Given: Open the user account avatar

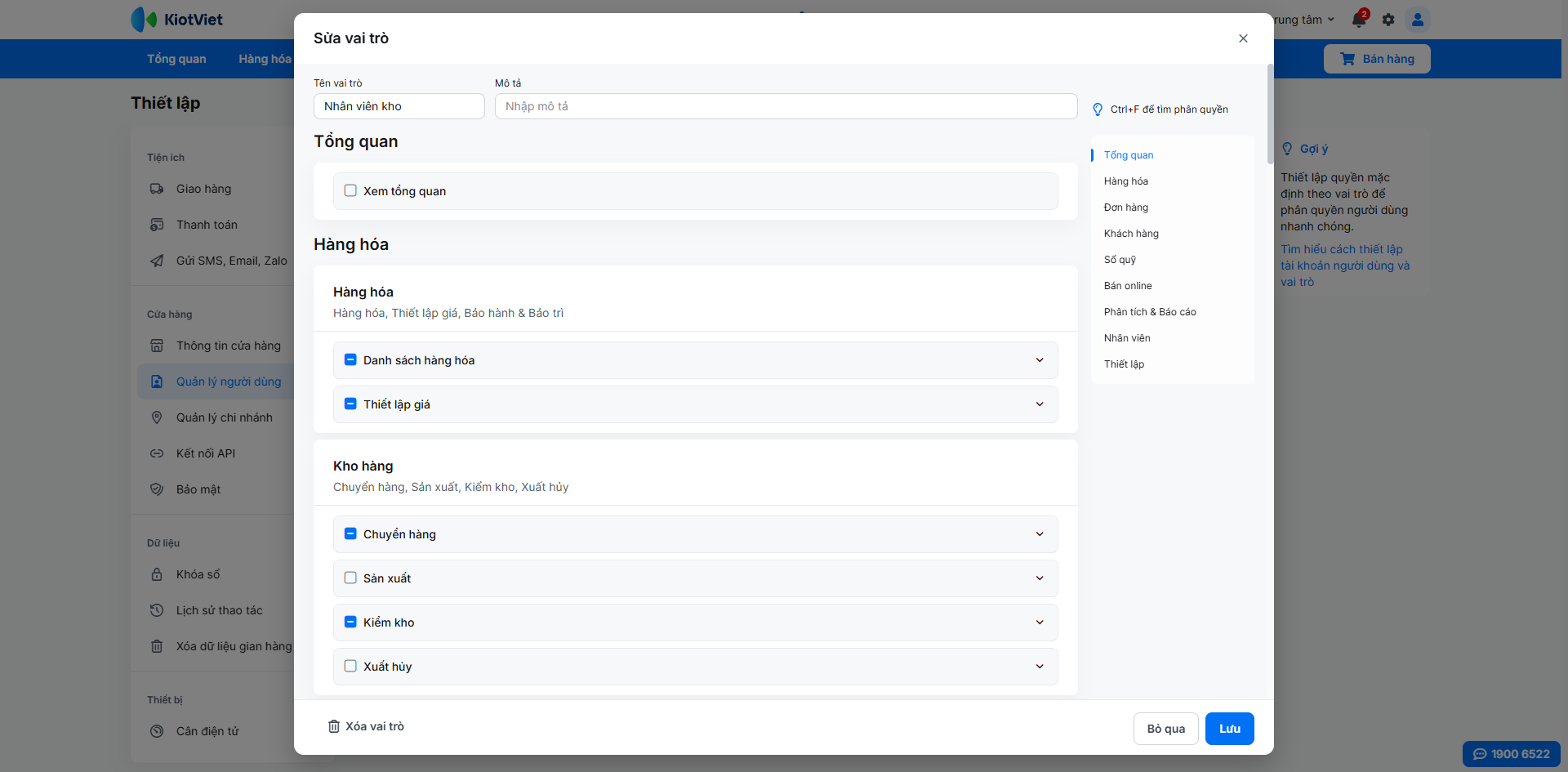Looking at the screenshot, I should 1418,20.
